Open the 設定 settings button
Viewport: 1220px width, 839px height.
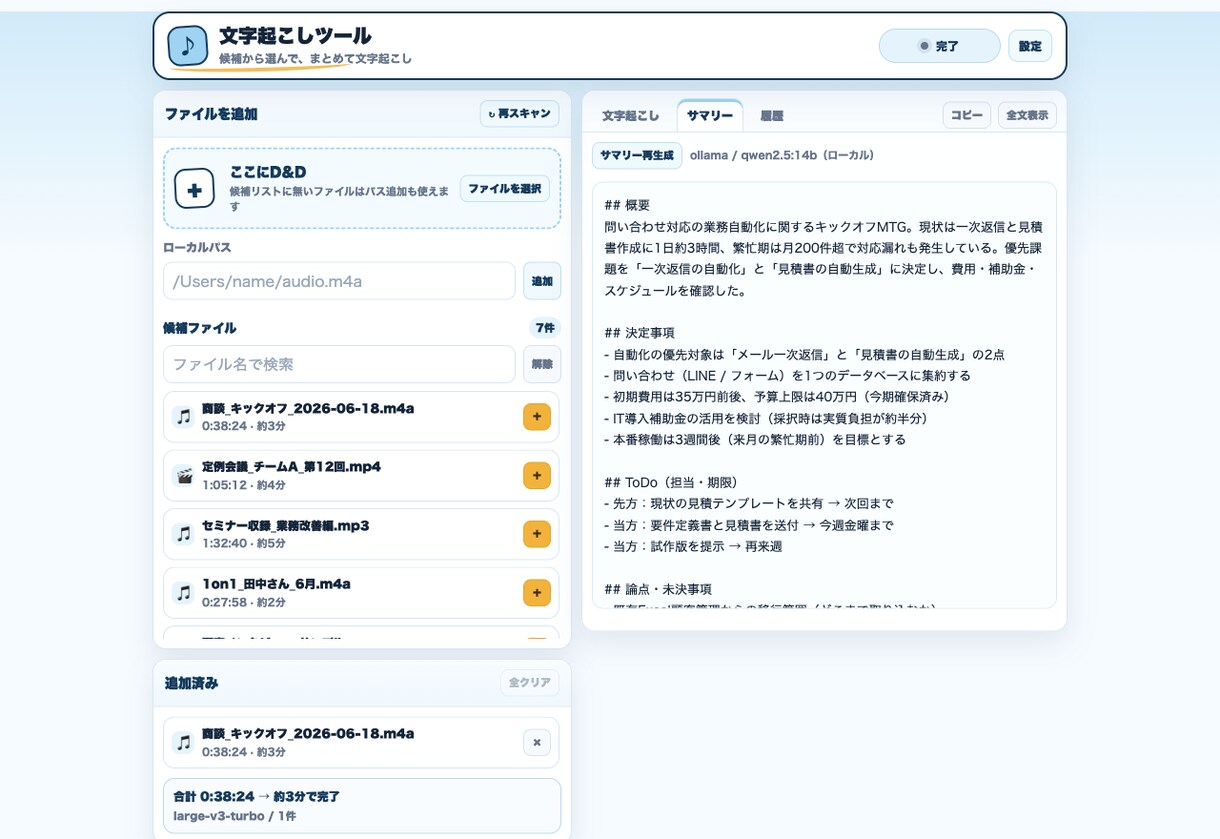tap(1030, 46)
